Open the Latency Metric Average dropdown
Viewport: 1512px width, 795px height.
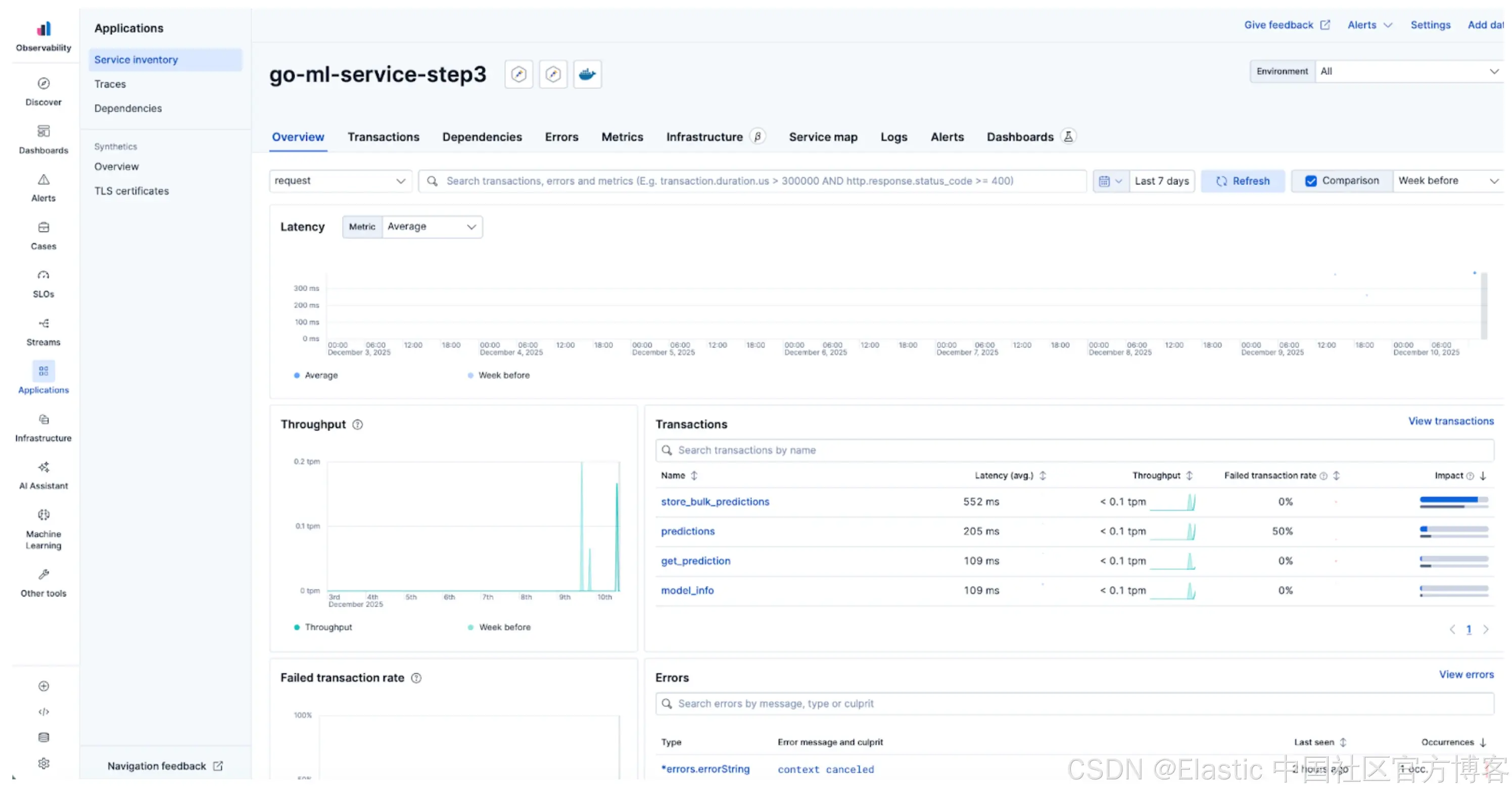(432, 227)
